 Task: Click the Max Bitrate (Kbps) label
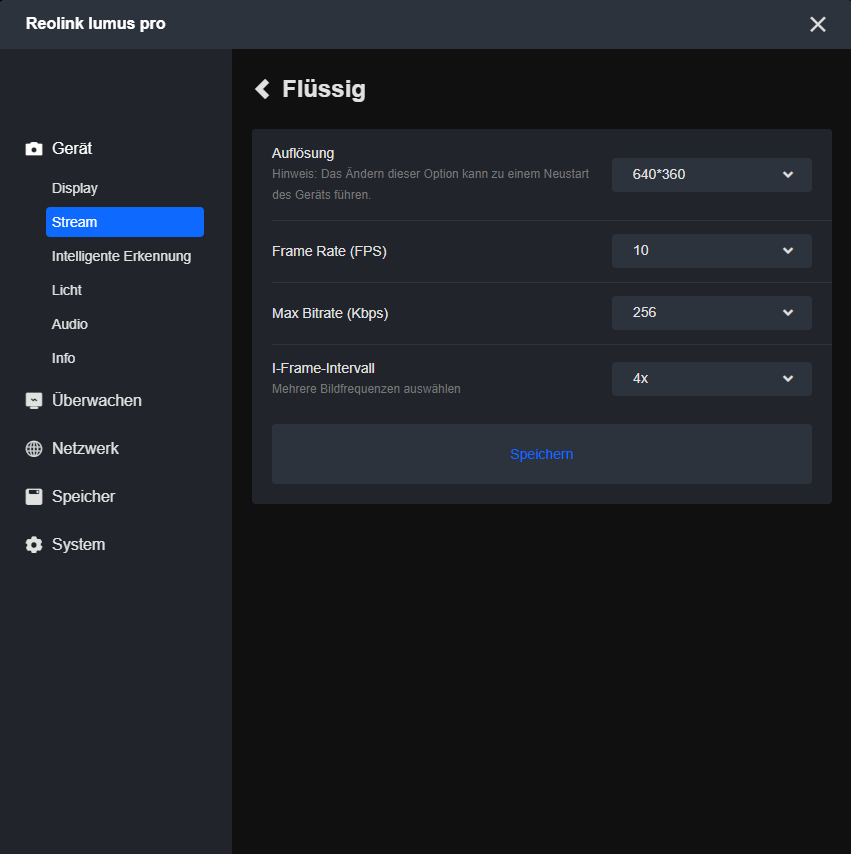tap(330, 313)
